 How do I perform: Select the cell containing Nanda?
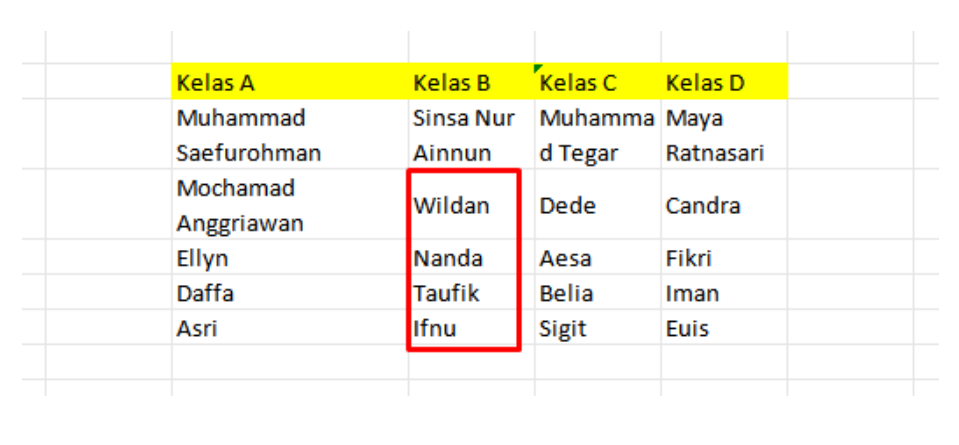(x=464, y=258)
